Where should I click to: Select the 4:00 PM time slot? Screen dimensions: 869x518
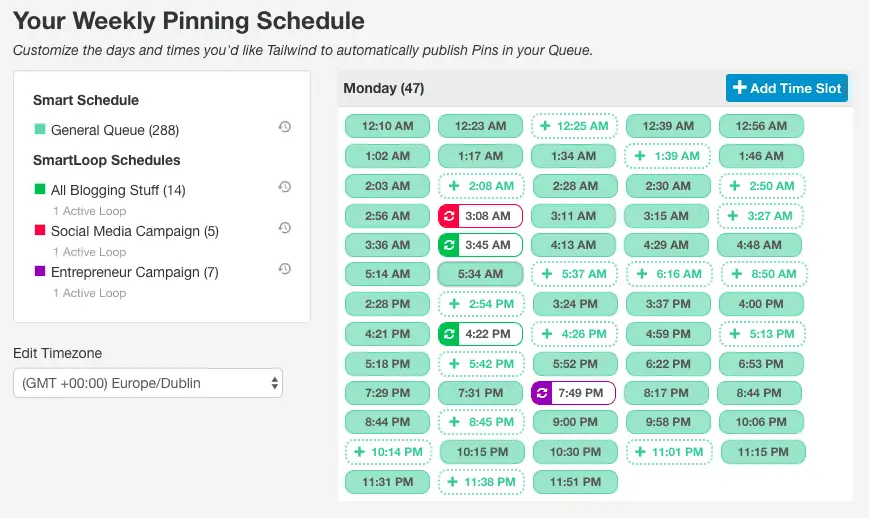click(x=761, y=304)
